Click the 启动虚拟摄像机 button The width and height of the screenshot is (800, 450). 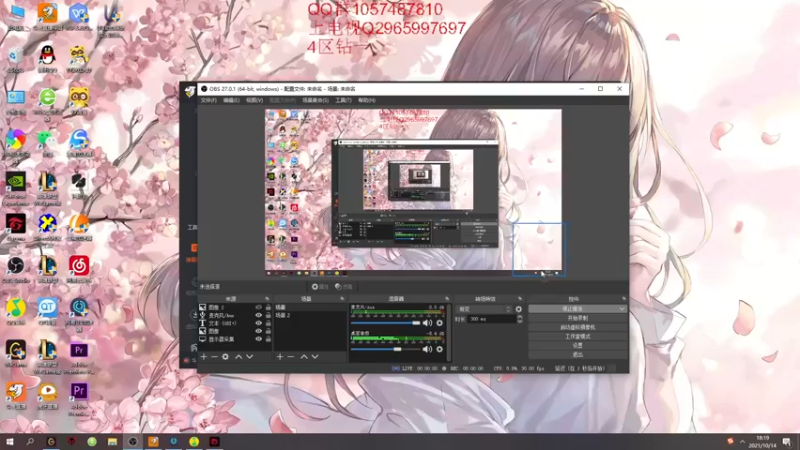pos(578,327)
